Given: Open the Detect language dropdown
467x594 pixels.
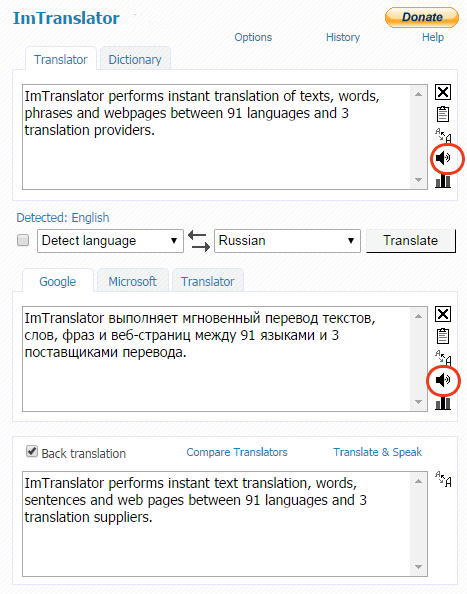Looking at the screenshot, I should [x=110, y=241].
